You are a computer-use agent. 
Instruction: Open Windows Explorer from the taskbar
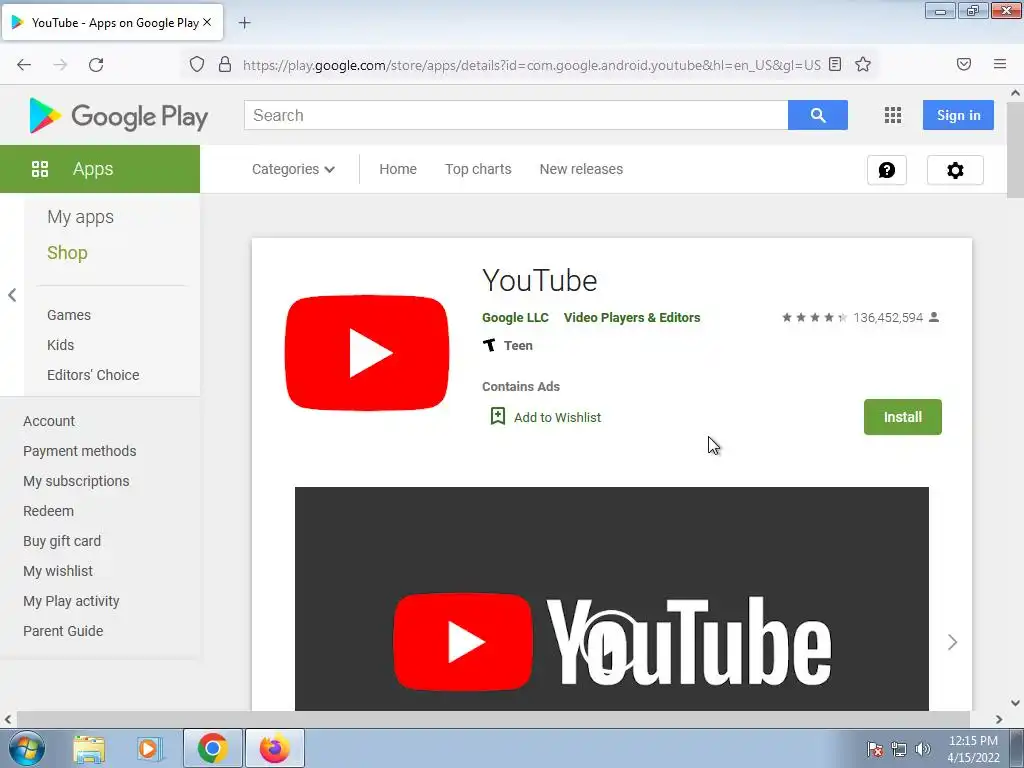[89, 749]
